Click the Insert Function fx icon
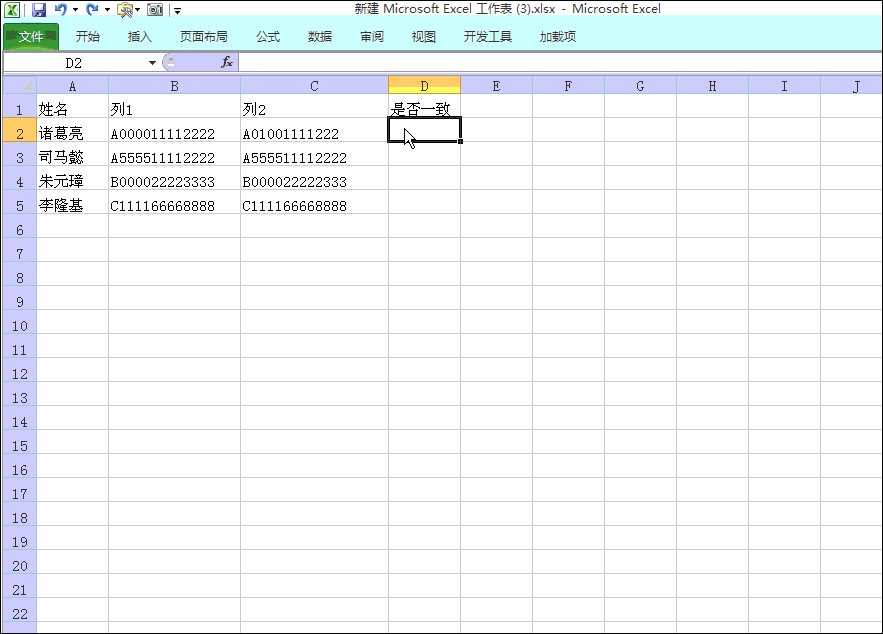 [228, 61]
